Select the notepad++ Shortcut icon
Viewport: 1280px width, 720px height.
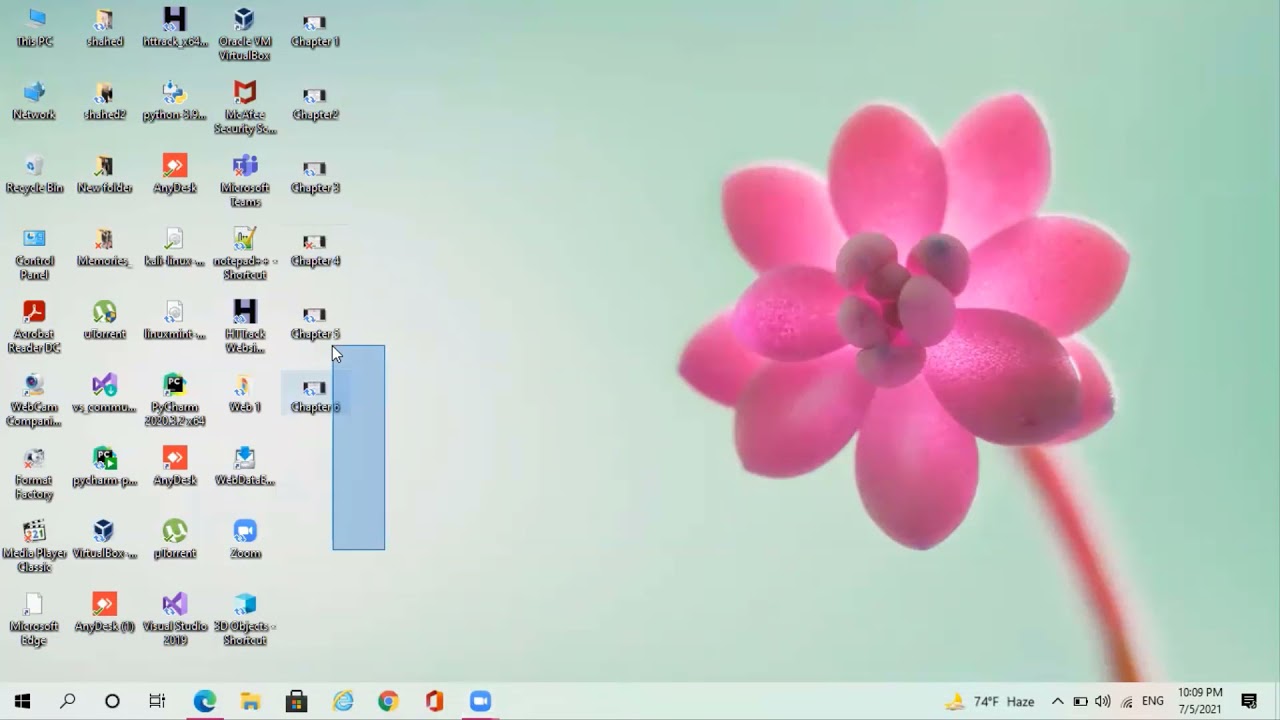[x=245, y=254]
